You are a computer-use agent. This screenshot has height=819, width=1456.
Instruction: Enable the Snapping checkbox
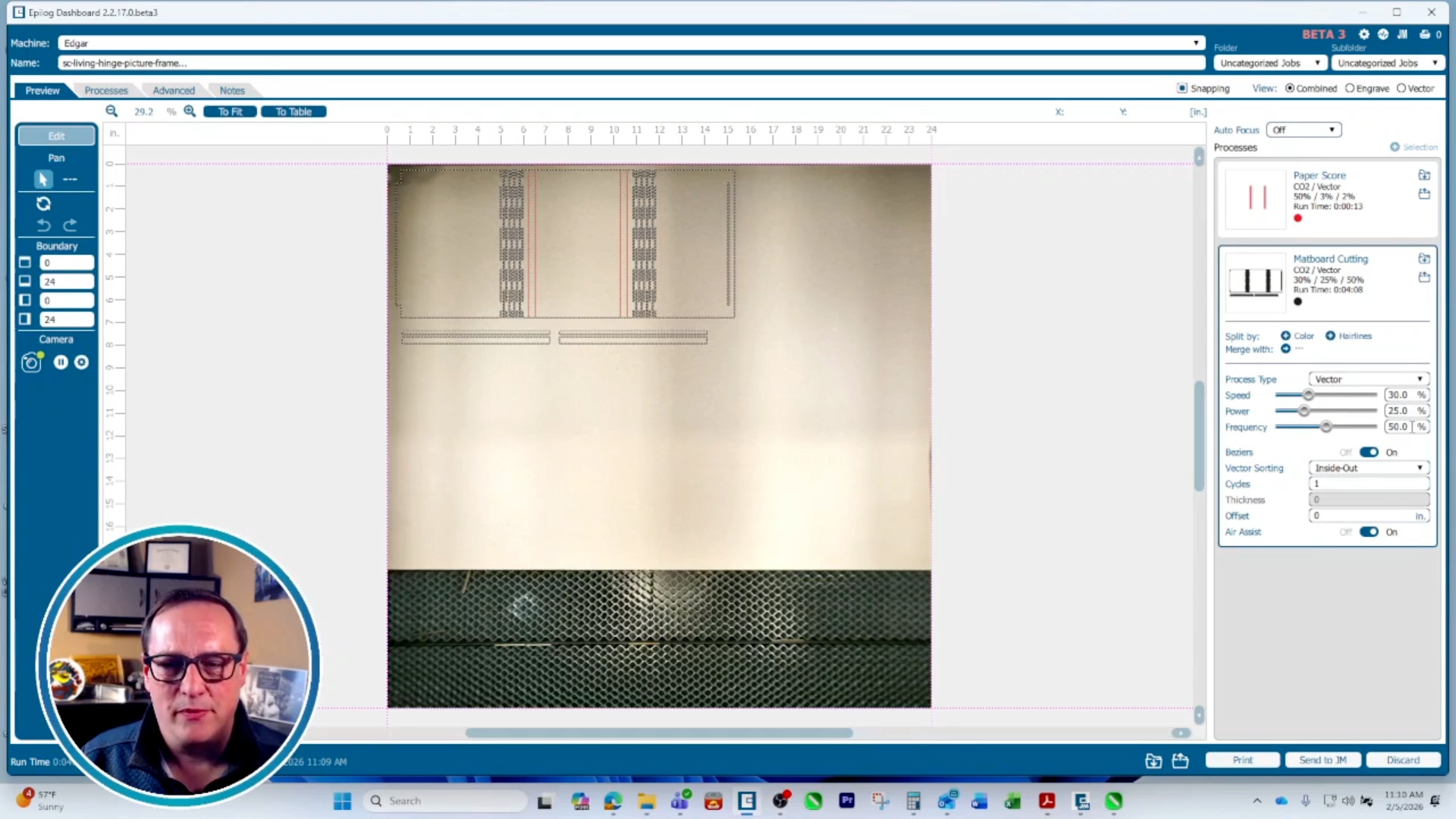[x=1181, y=88]
